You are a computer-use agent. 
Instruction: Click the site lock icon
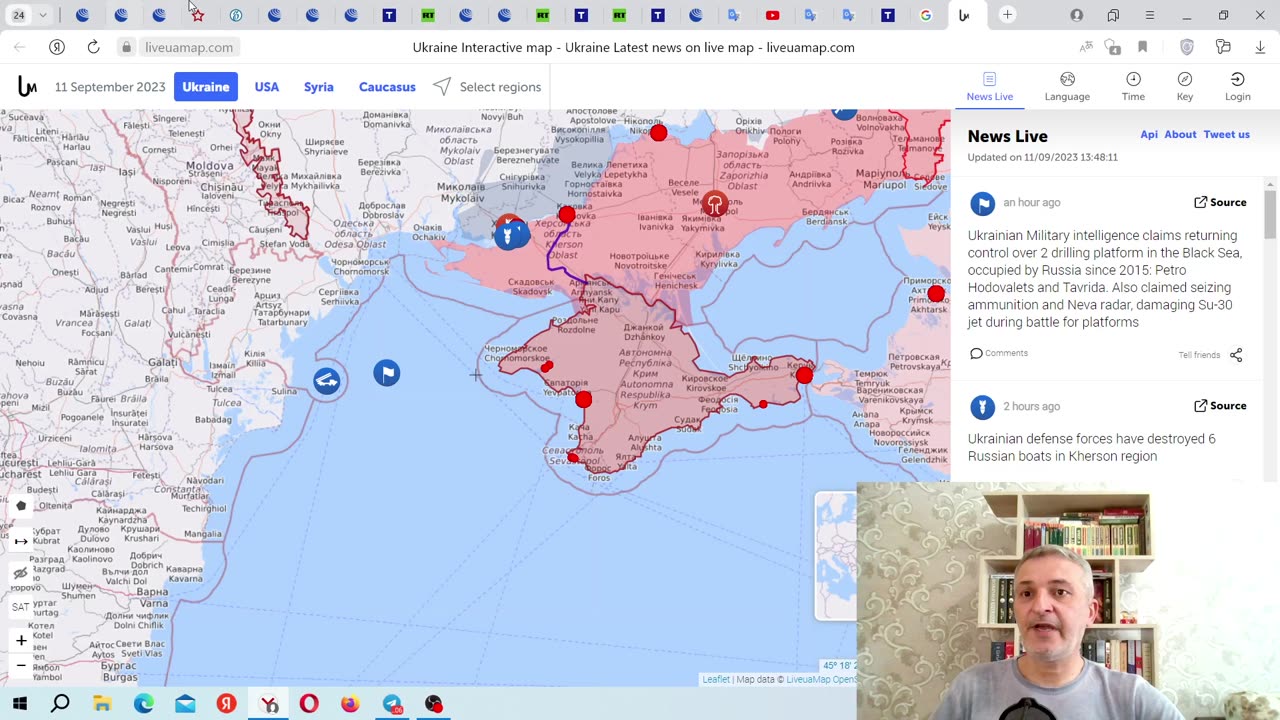[x=126, y=47]
